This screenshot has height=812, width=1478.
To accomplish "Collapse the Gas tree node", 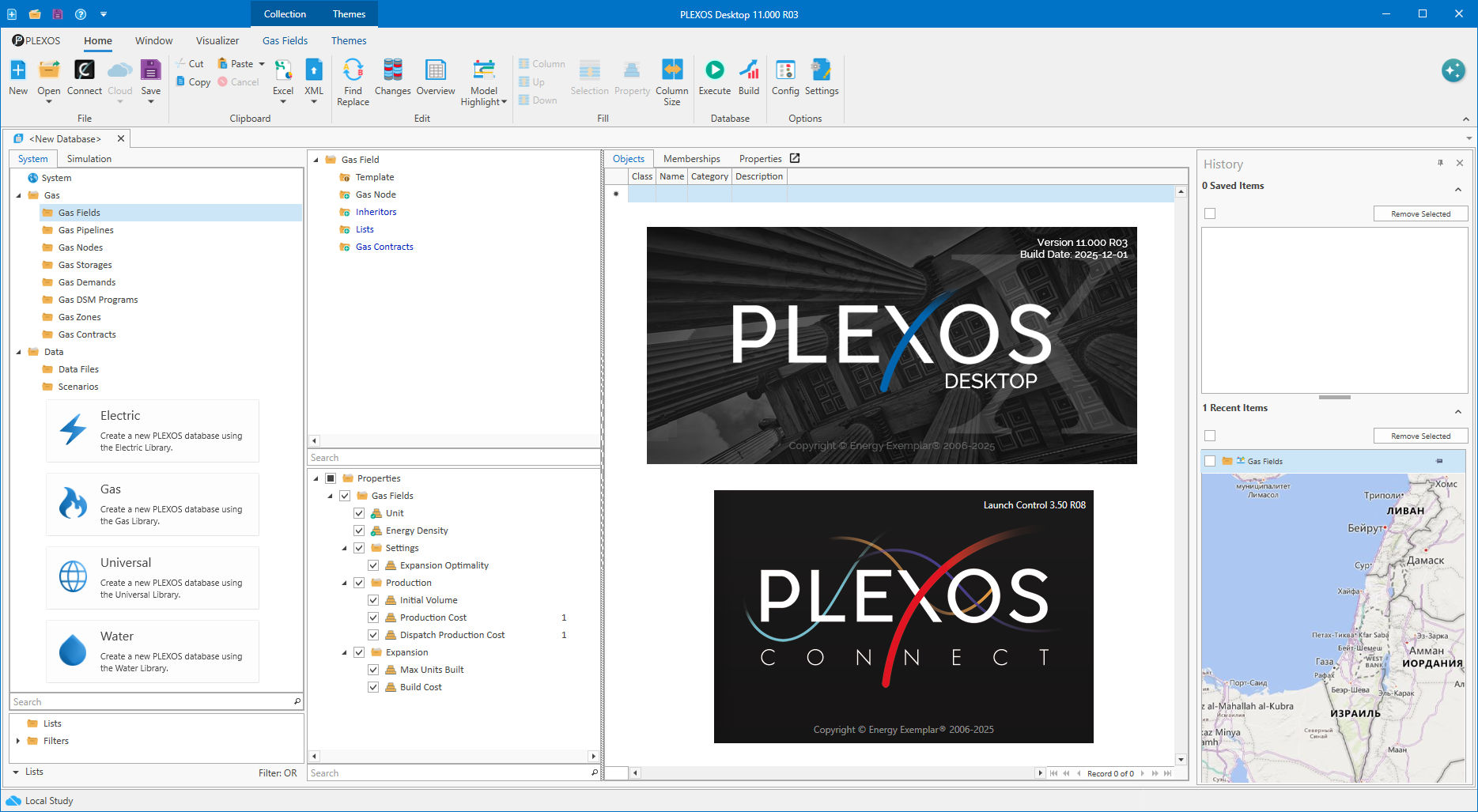I will (x=19, y=195).
